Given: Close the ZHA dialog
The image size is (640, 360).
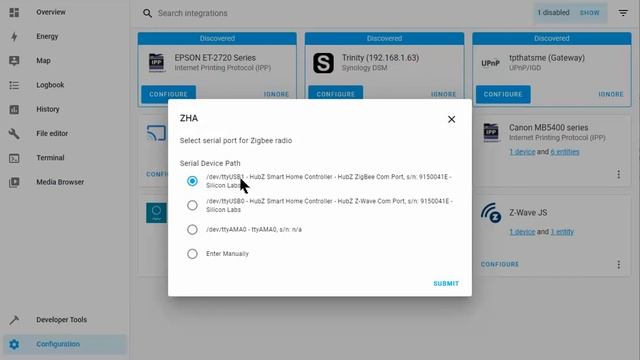Looking at the screenshot, I should [x=451, y=119].
